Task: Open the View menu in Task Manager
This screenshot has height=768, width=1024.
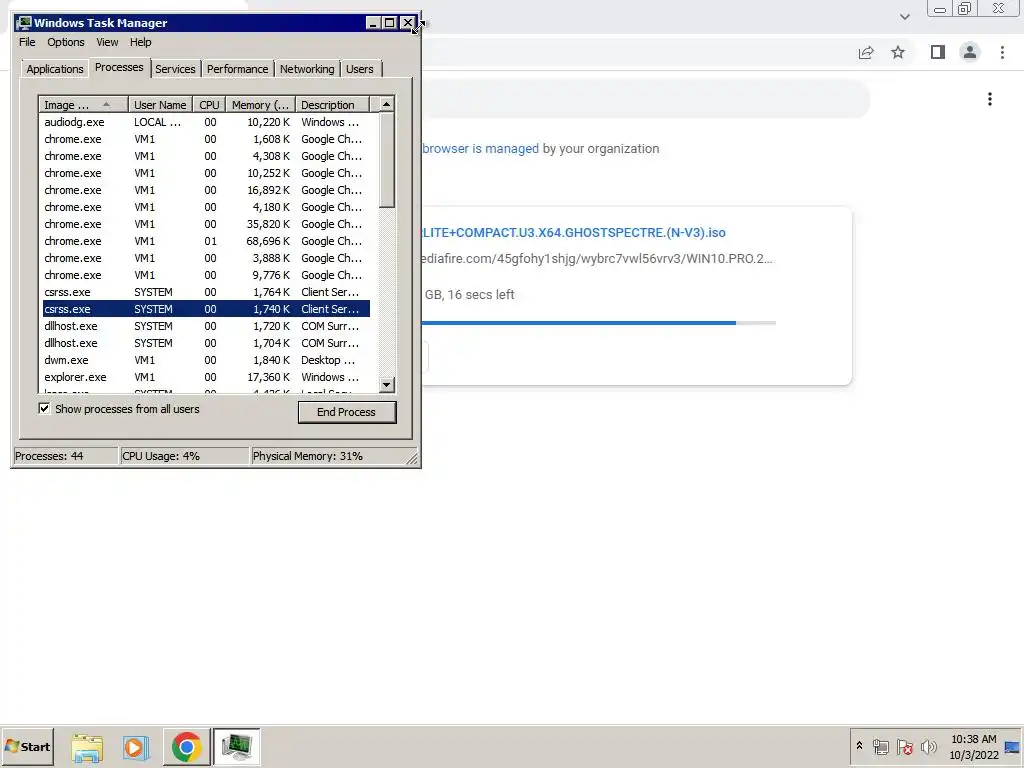Action: click(107, 42)
